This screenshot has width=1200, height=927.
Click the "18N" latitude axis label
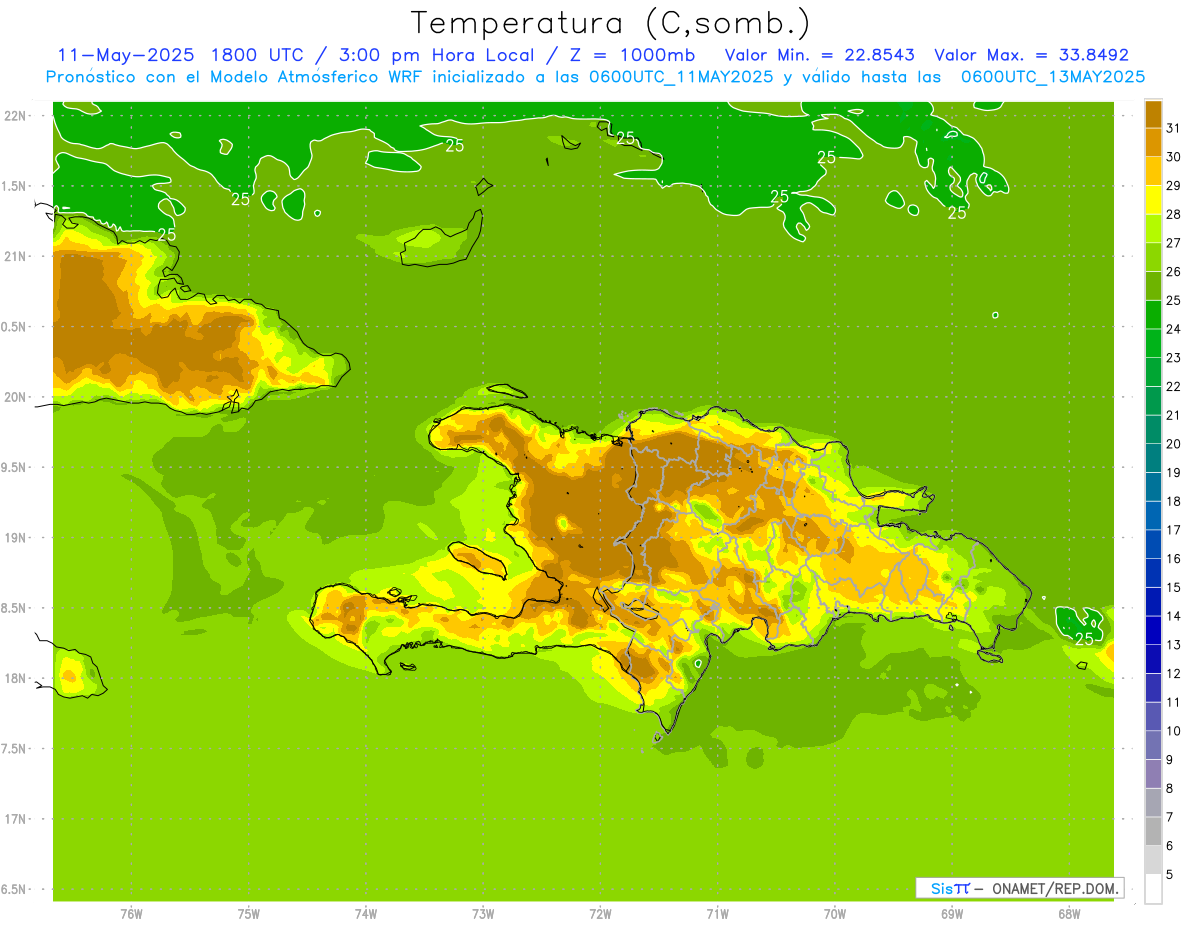click(x=16, y=678)
